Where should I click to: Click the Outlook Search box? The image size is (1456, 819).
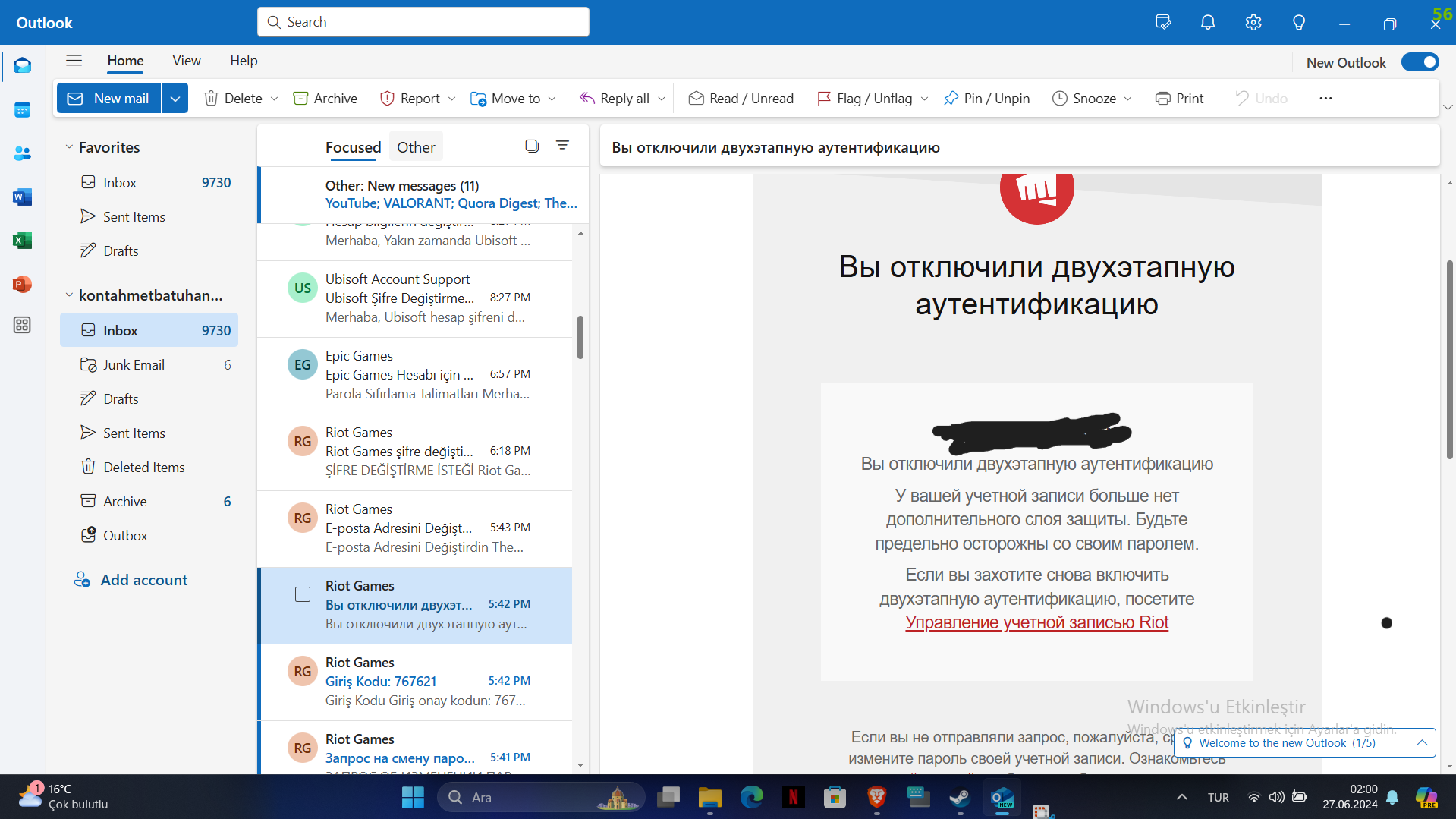(423, 22)
